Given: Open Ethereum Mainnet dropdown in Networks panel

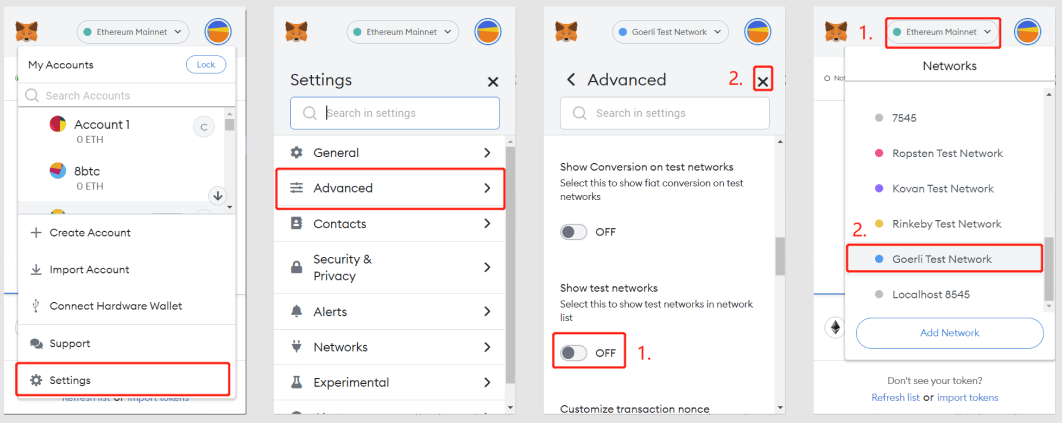Looking at the screenshot, I should coord(943,32).
